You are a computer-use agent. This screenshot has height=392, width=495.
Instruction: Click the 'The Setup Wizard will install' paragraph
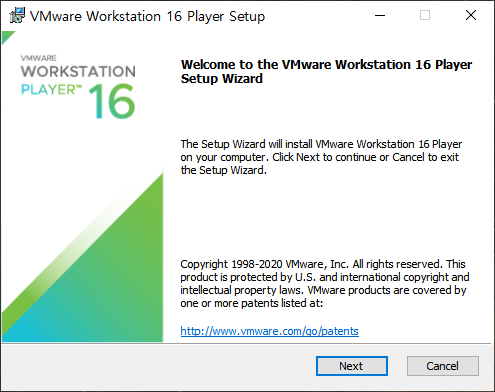click(321, 157)
